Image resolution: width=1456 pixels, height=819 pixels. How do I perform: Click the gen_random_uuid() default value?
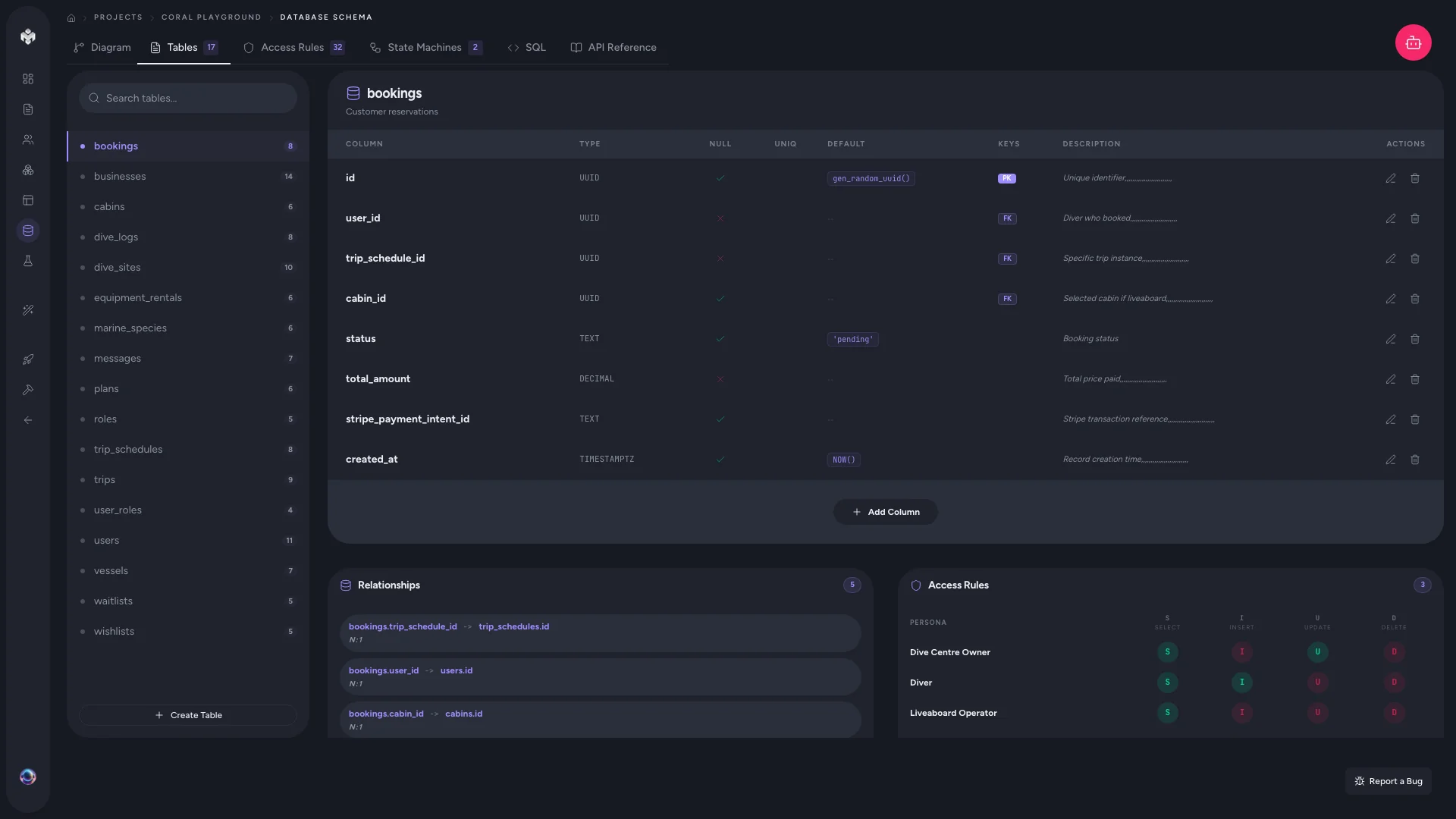click(871, 178)
